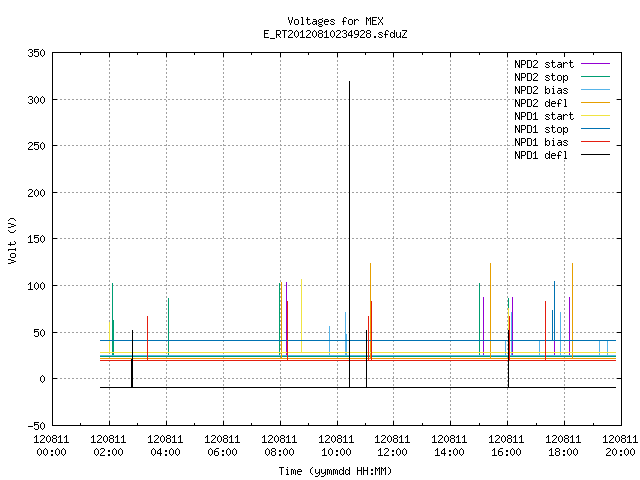Click the orange NPD2 defl spike after 11:00
Screen dimensions: 640x480
371,311
